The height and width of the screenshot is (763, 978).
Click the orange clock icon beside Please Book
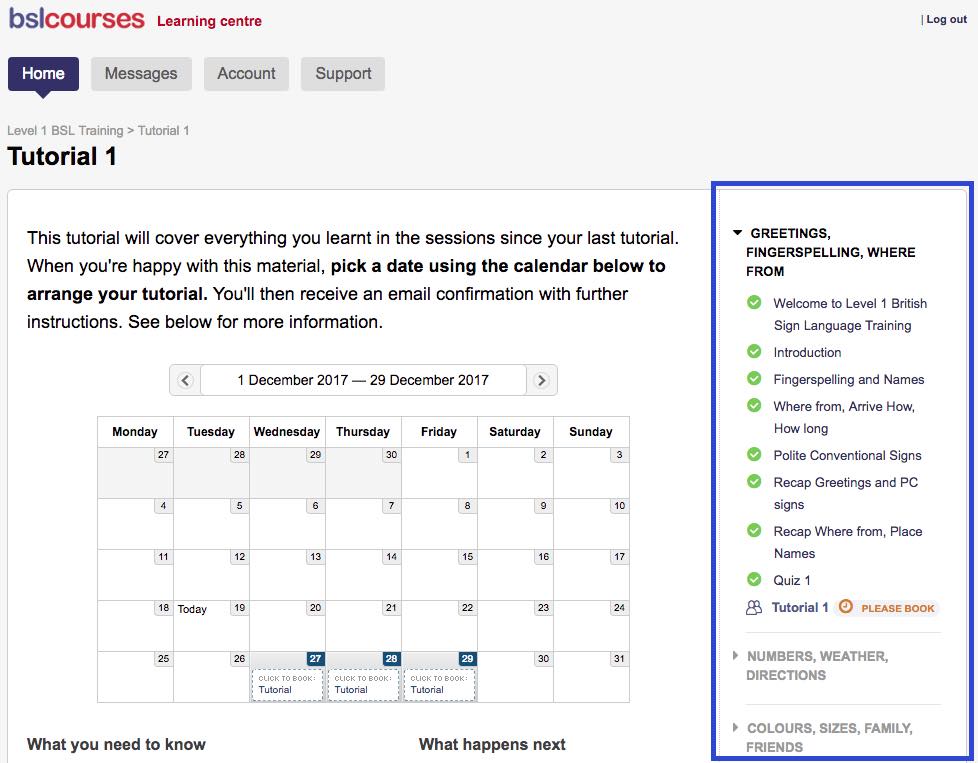coord(846,607)
